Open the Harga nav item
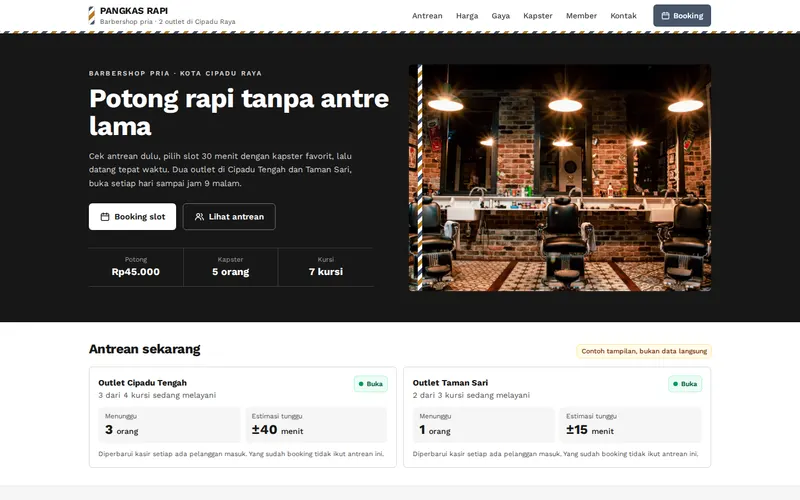 tap(467, 16)
